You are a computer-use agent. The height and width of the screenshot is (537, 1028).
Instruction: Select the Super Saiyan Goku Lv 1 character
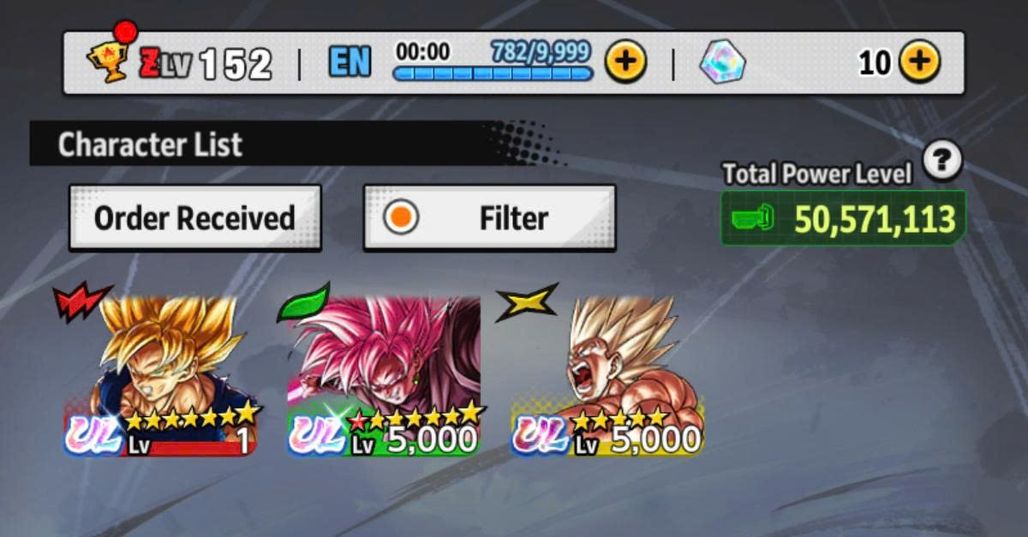point(161,375)
